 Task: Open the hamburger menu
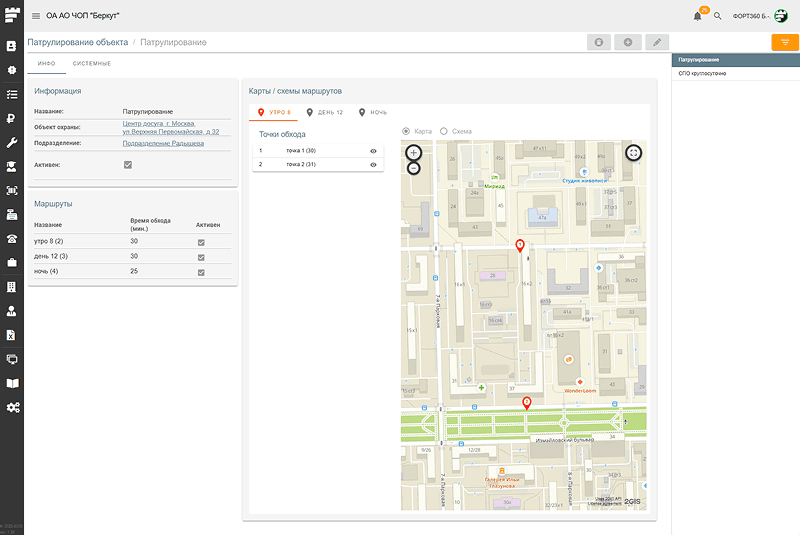[x=36, y=16]
